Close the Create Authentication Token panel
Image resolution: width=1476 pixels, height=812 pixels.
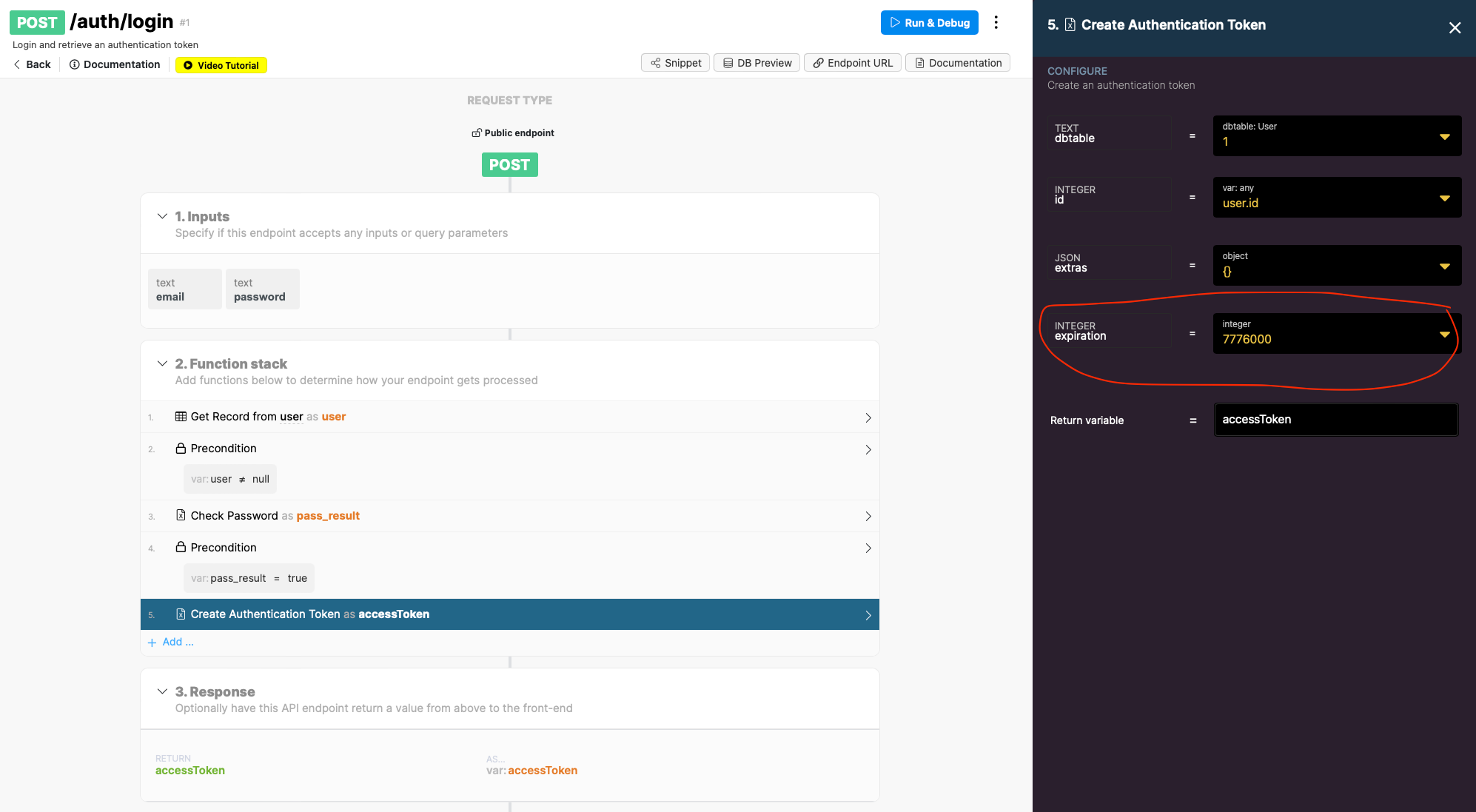(1455, 27)
